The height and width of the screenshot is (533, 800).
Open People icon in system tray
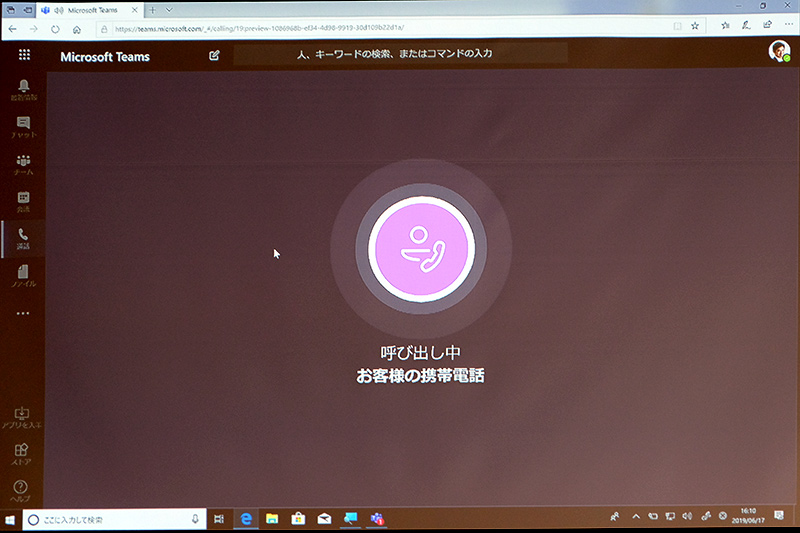[x=615, y=517]
